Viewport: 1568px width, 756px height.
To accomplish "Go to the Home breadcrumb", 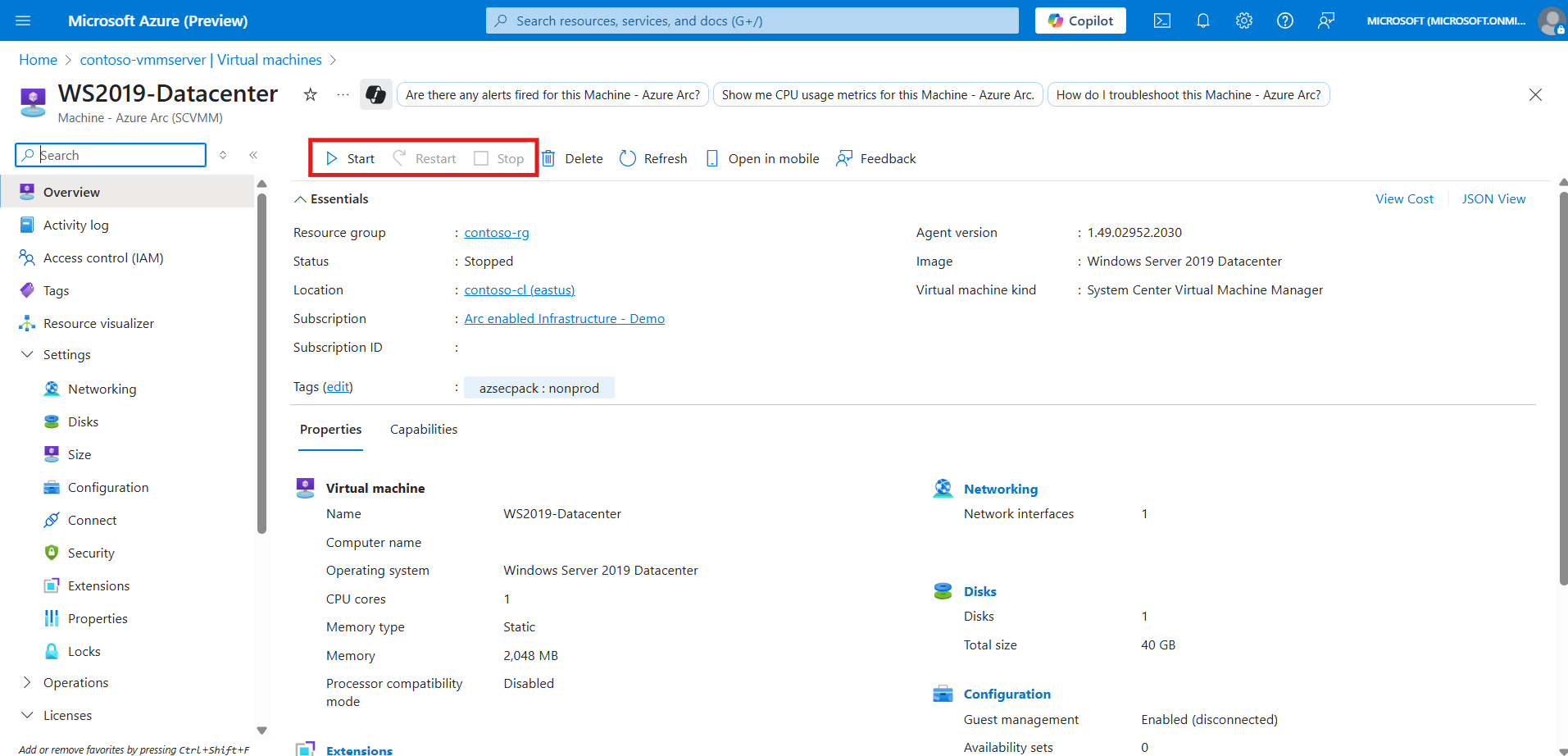I will (x=39, y=60).
